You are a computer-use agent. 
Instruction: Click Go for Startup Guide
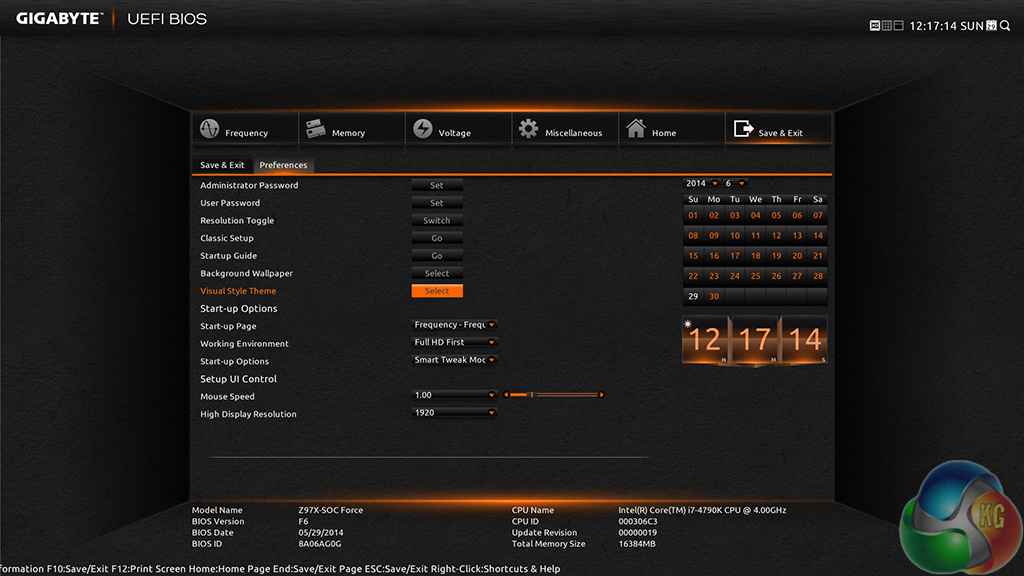click(x=437, y=256)
